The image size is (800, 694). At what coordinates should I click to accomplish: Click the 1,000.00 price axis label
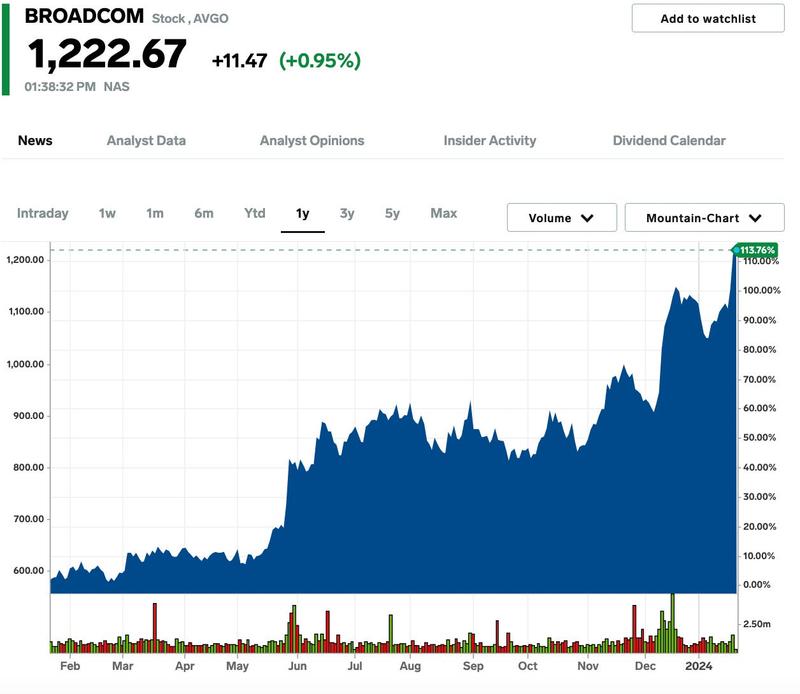(x=26, y=364)
